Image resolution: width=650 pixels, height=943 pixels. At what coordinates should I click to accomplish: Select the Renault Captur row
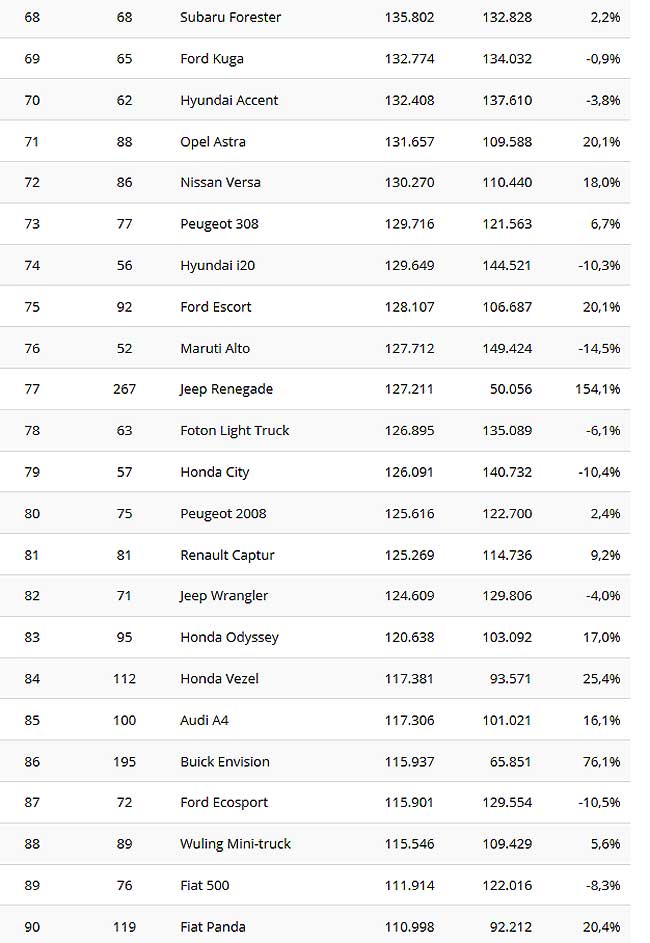coord(315,555)
